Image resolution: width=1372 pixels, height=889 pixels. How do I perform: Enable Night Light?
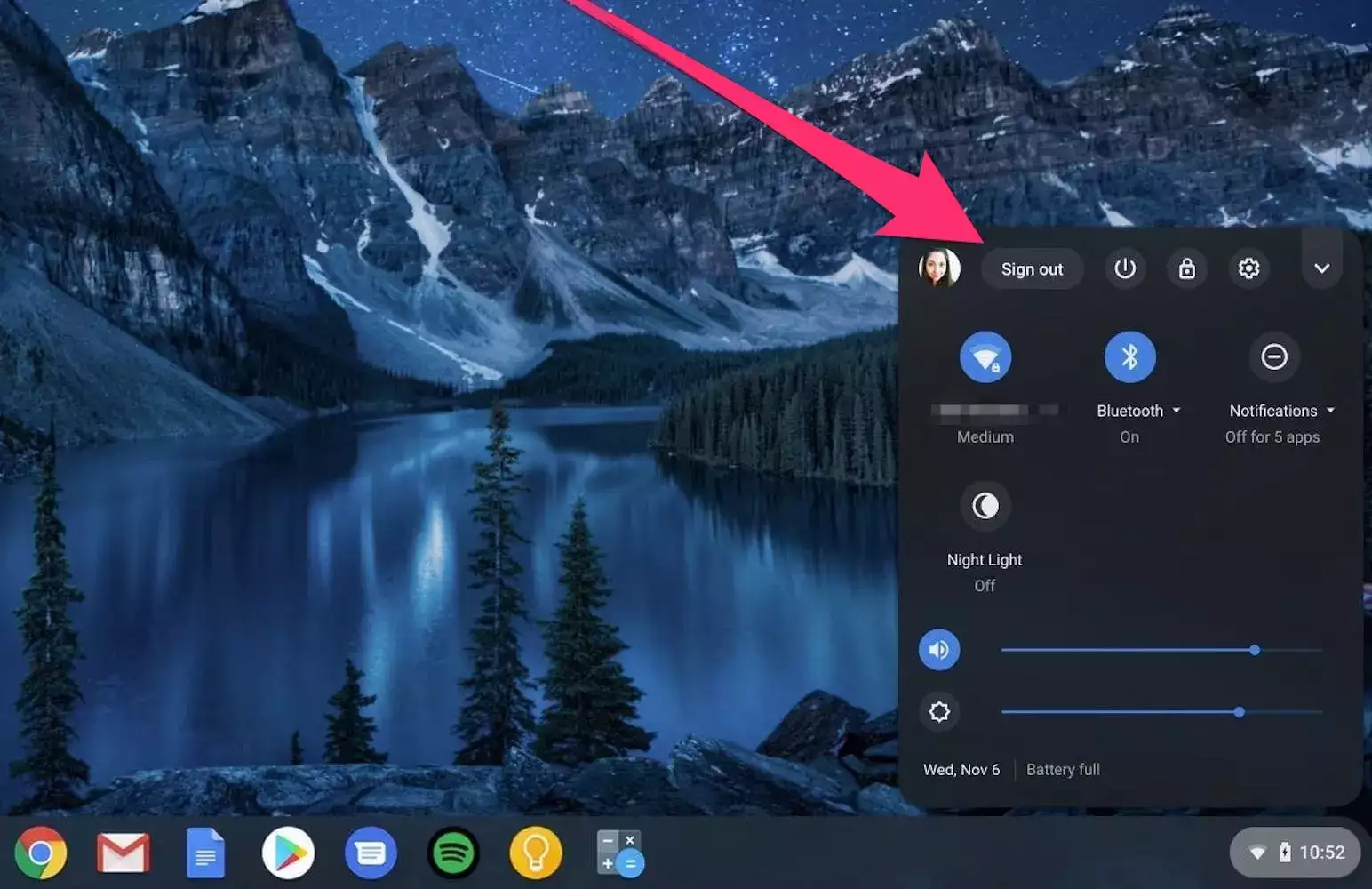(x=985, y=506)
